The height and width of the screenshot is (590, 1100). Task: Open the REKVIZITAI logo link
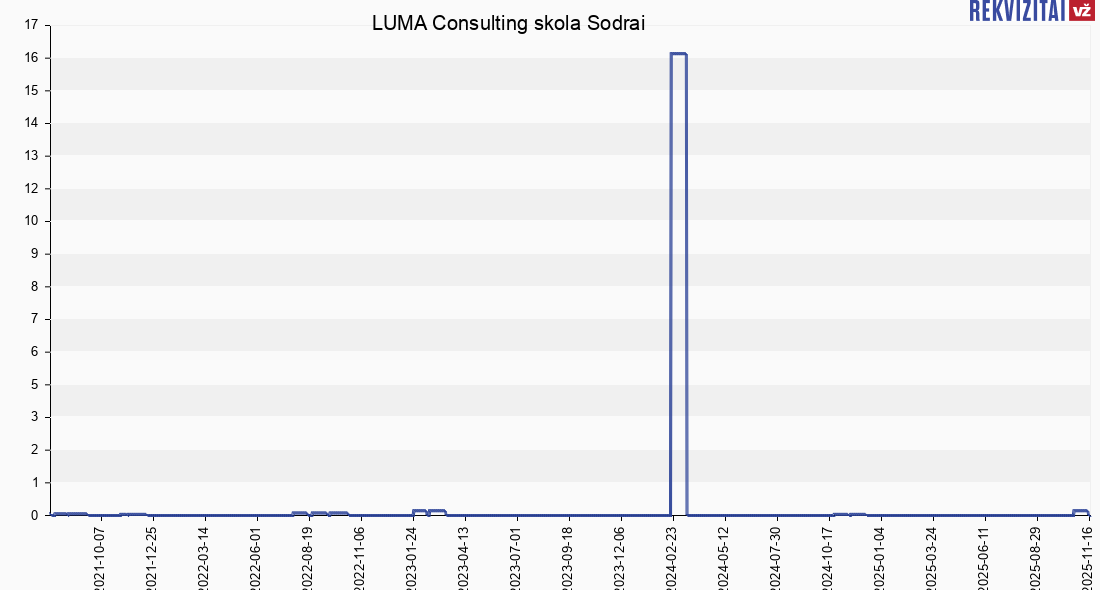pos(1017,11)
